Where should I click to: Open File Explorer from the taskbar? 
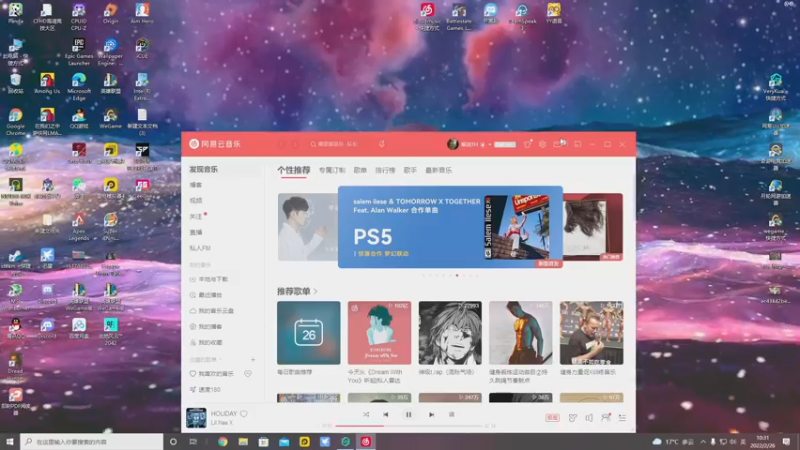click(x=243, y=442)
